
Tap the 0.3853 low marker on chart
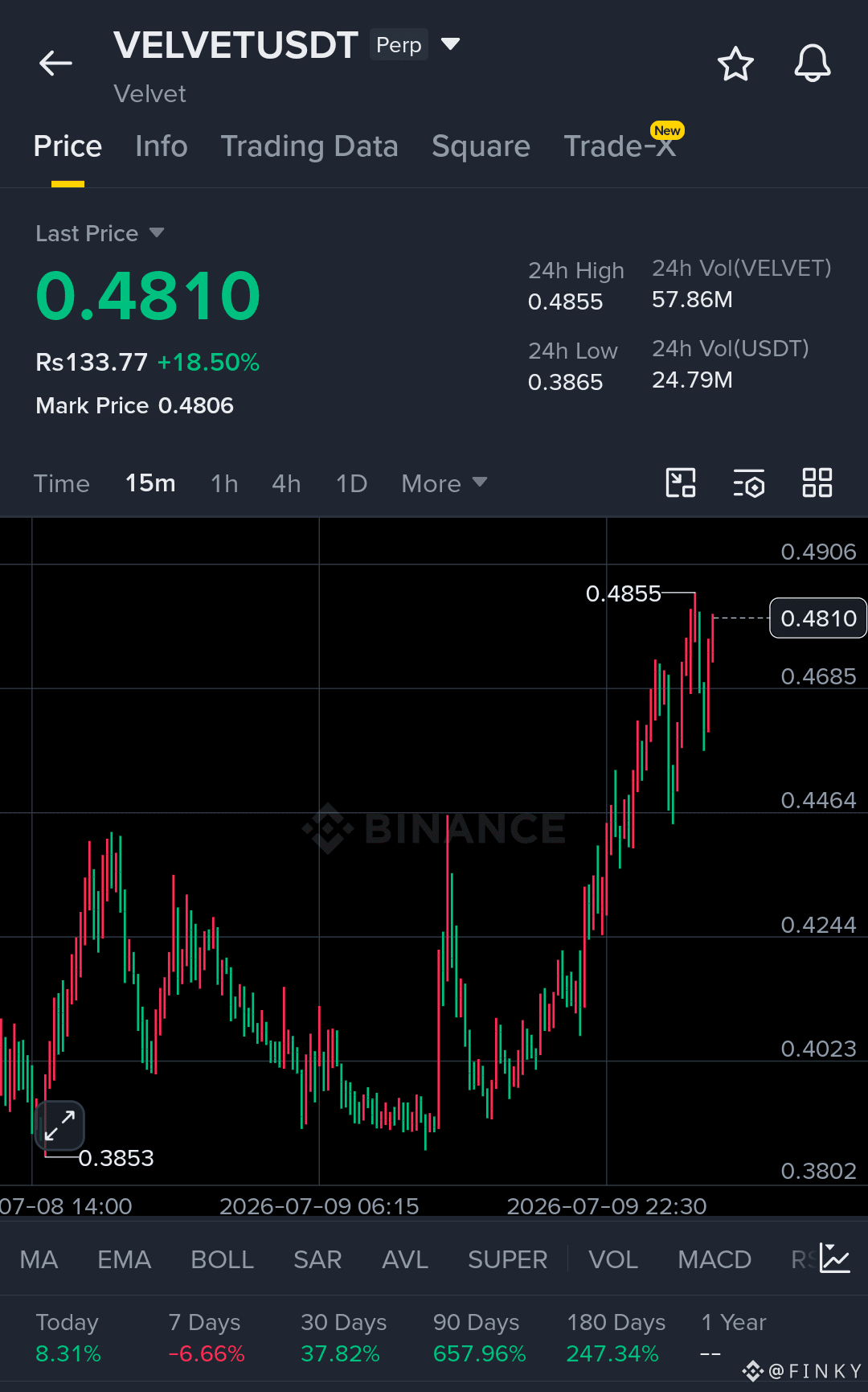coord(116,1158)
